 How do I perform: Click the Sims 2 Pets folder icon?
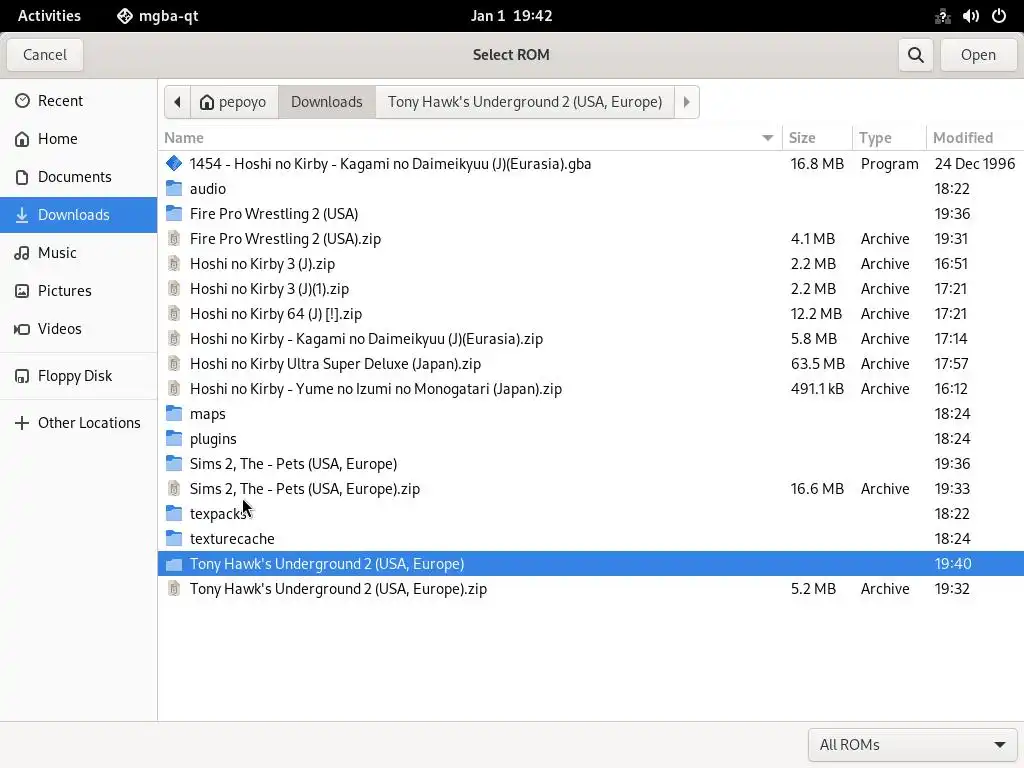pos(174,464)
